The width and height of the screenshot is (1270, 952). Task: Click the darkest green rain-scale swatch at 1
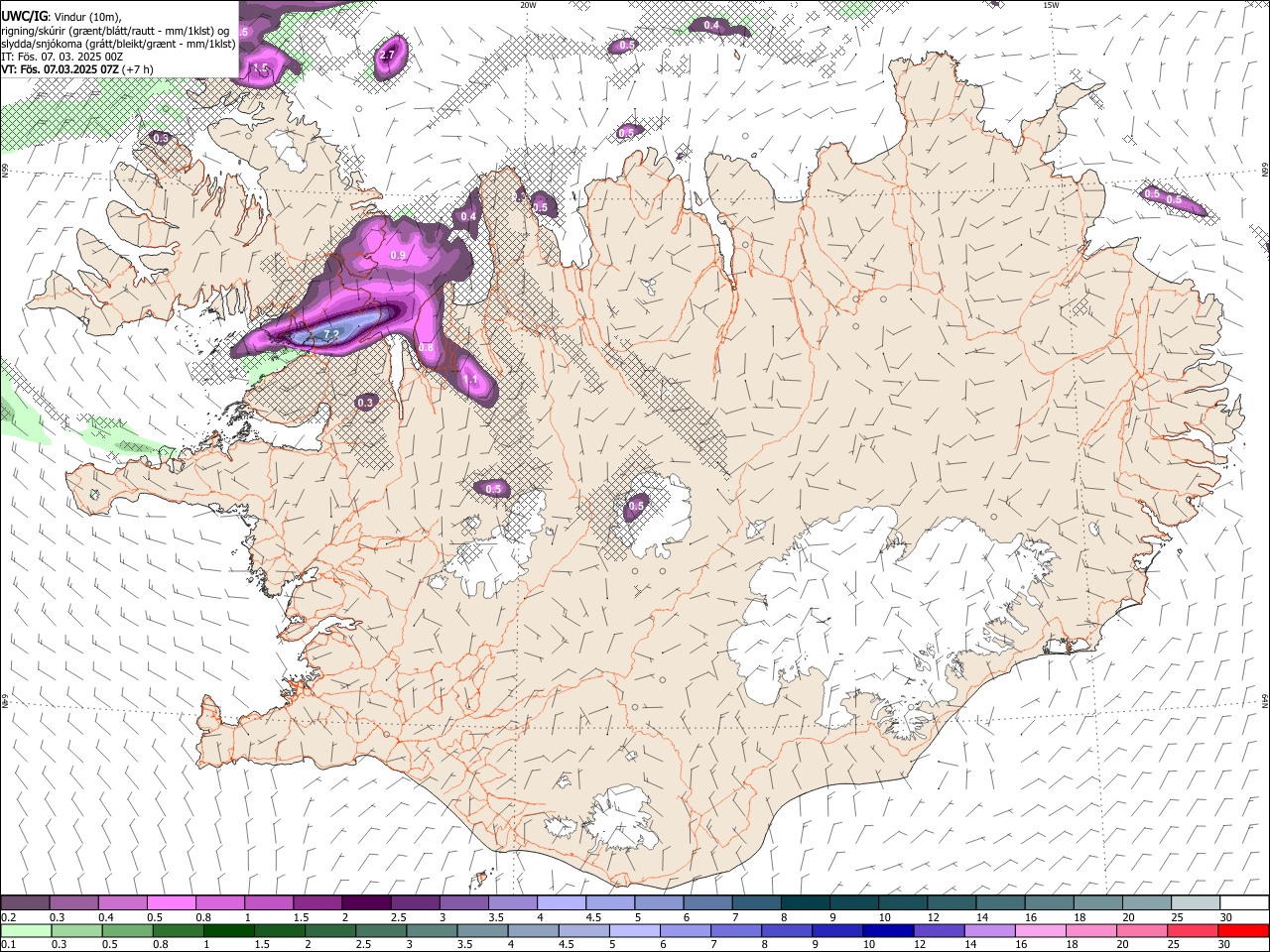228,931
